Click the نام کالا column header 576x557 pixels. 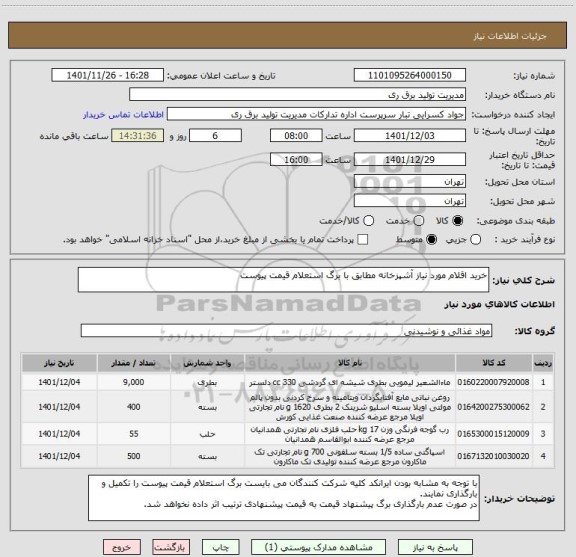coord(350,363)
